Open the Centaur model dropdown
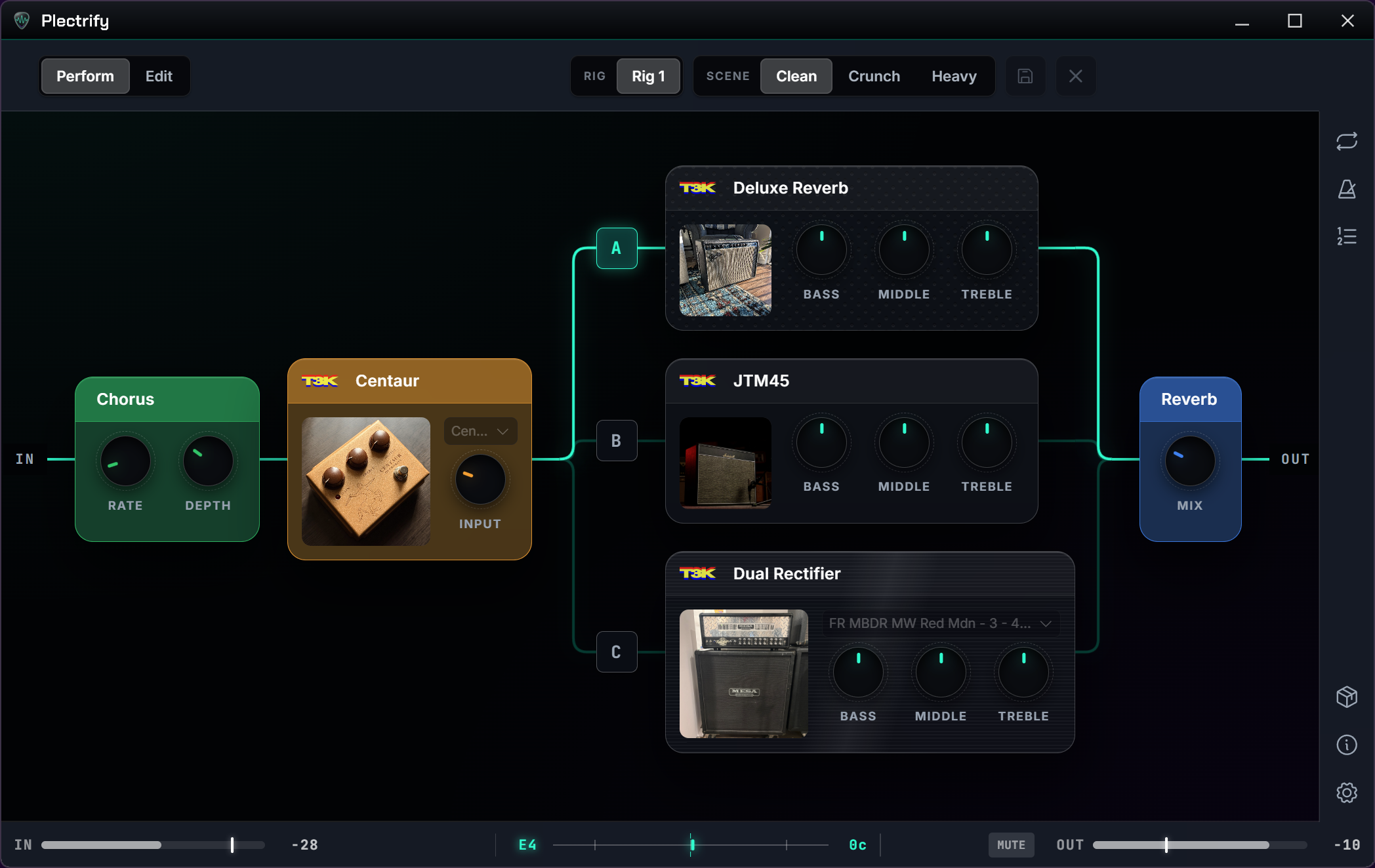 coord(480,431)
